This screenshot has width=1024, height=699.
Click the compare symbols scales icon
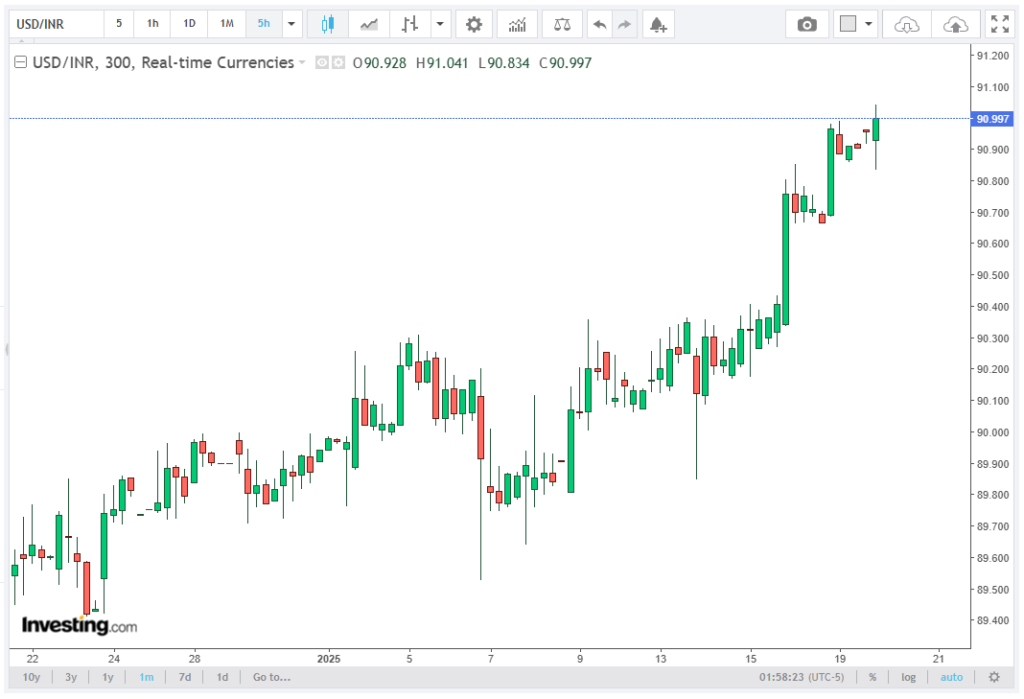pyautogui.click(x=564, y=24)
